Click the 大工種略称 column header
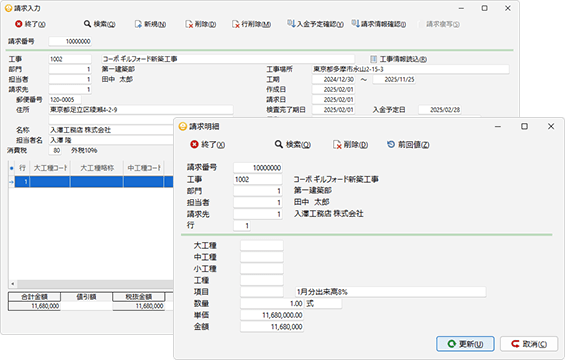The width and height of the screenshot is (565, 360). pyautogui.click(x=97, y=168)
